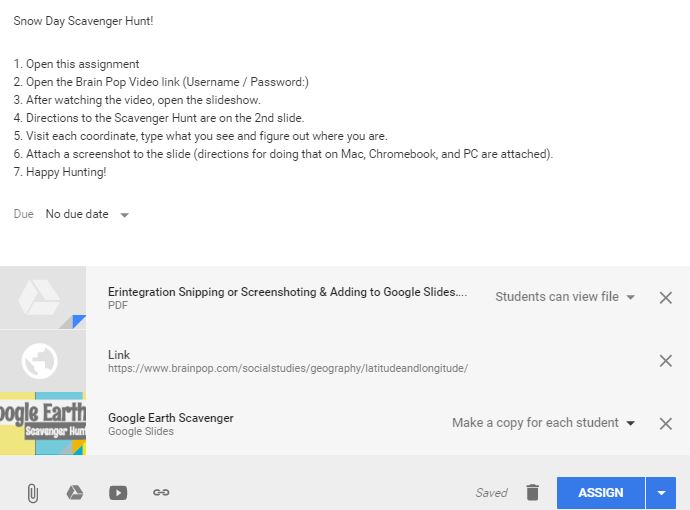Change 'Students can view file' permission
Screen dimensions: 690x510
click(565, 297)
